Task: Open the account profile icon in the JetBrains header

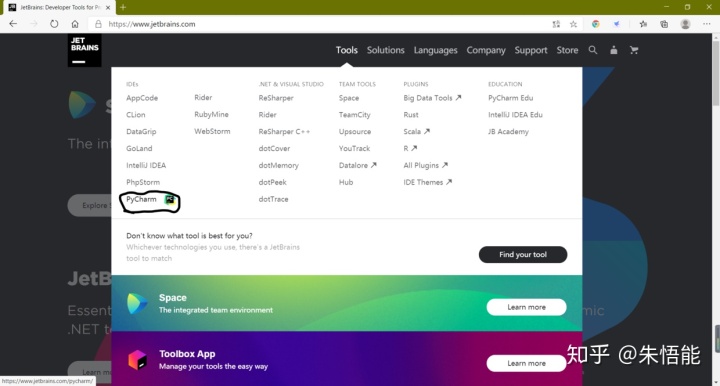Action: click(x=613, y=50)
